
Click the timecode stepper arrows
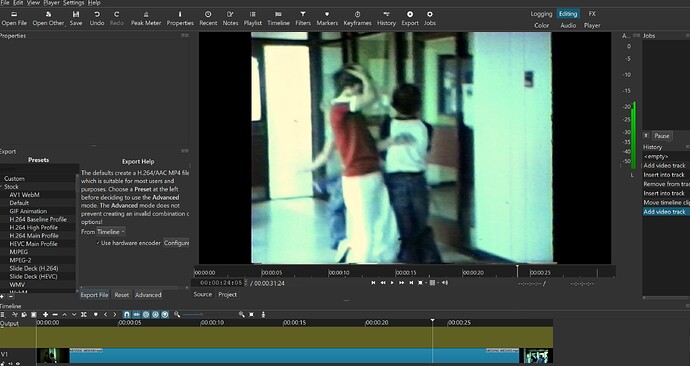click(246, 283)
